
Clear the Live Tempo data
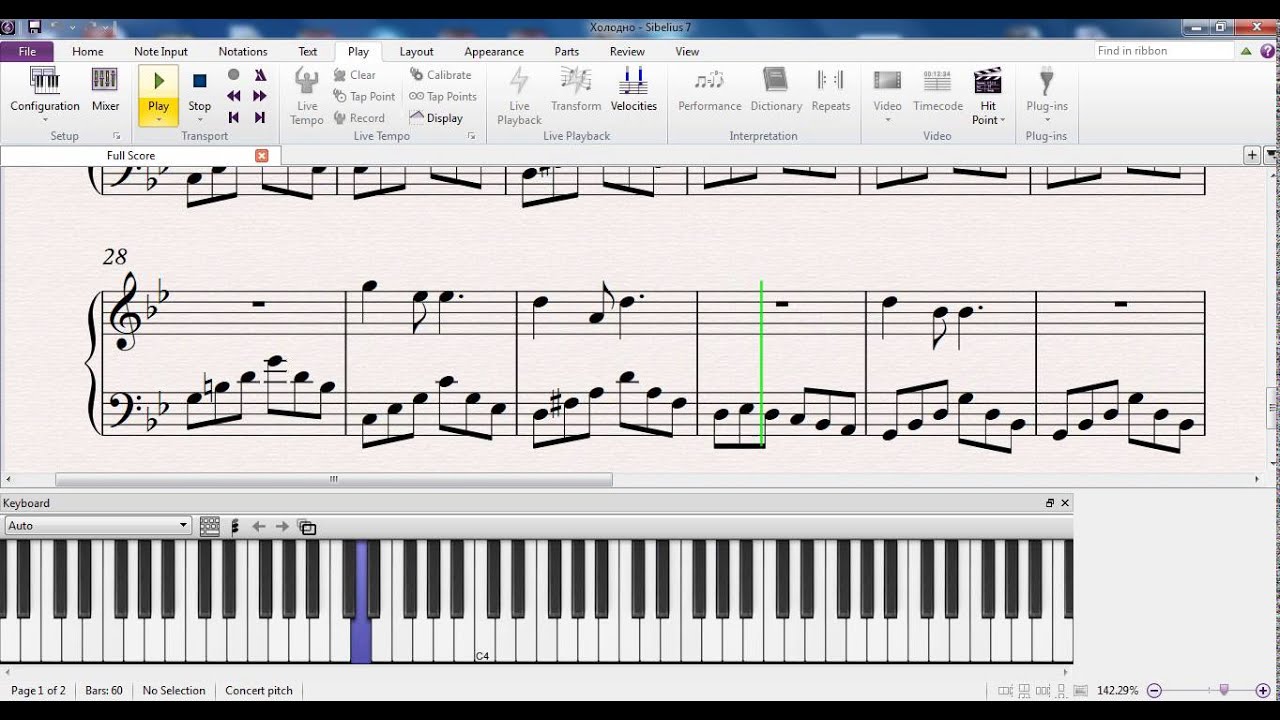pos(354,75)
